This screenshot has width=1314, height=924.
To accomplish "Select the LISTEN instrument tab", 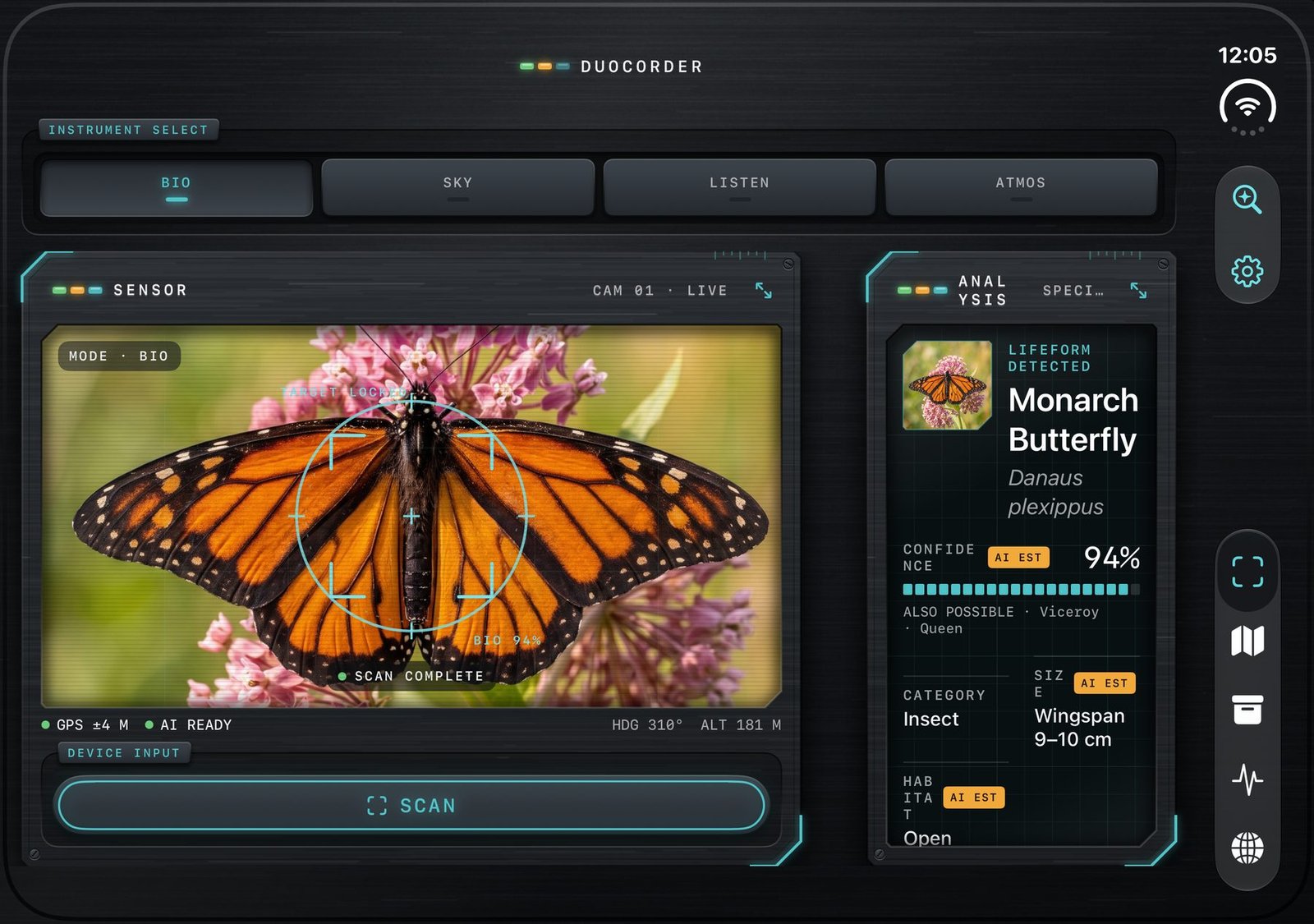I will pyautogui.click(x=739, y=187).
